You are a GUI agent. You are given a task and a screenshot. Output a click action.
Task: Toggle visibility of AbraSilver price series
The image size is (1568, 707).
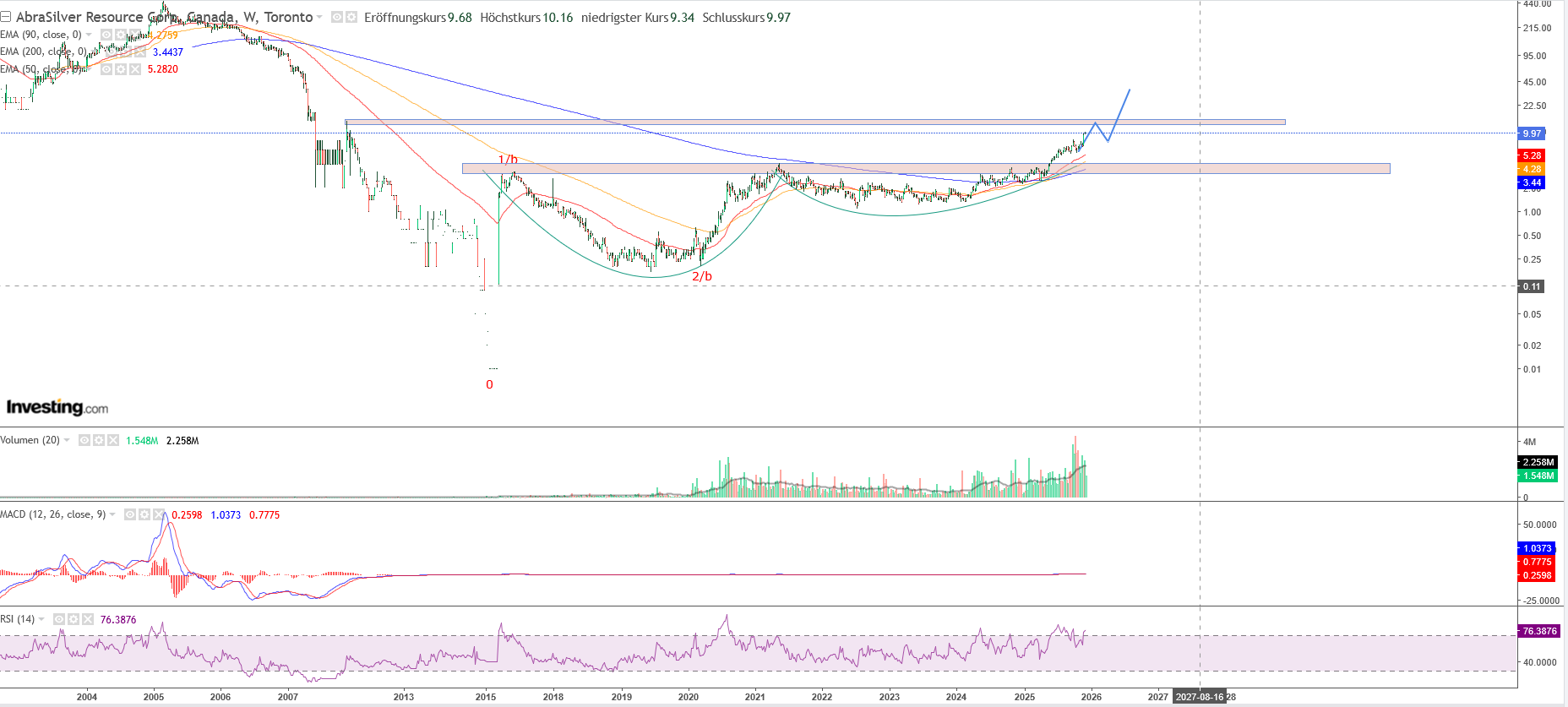(337, 17)
